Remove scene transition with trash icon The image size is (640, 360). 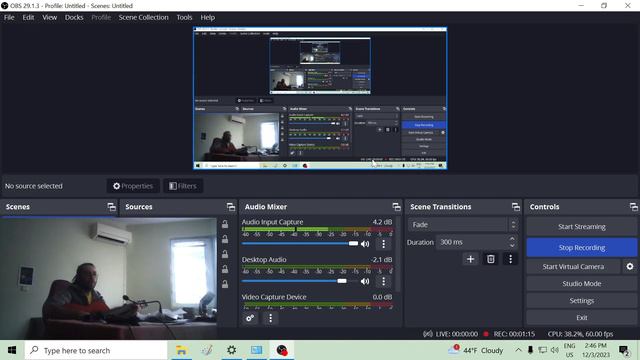click(491, 259)
